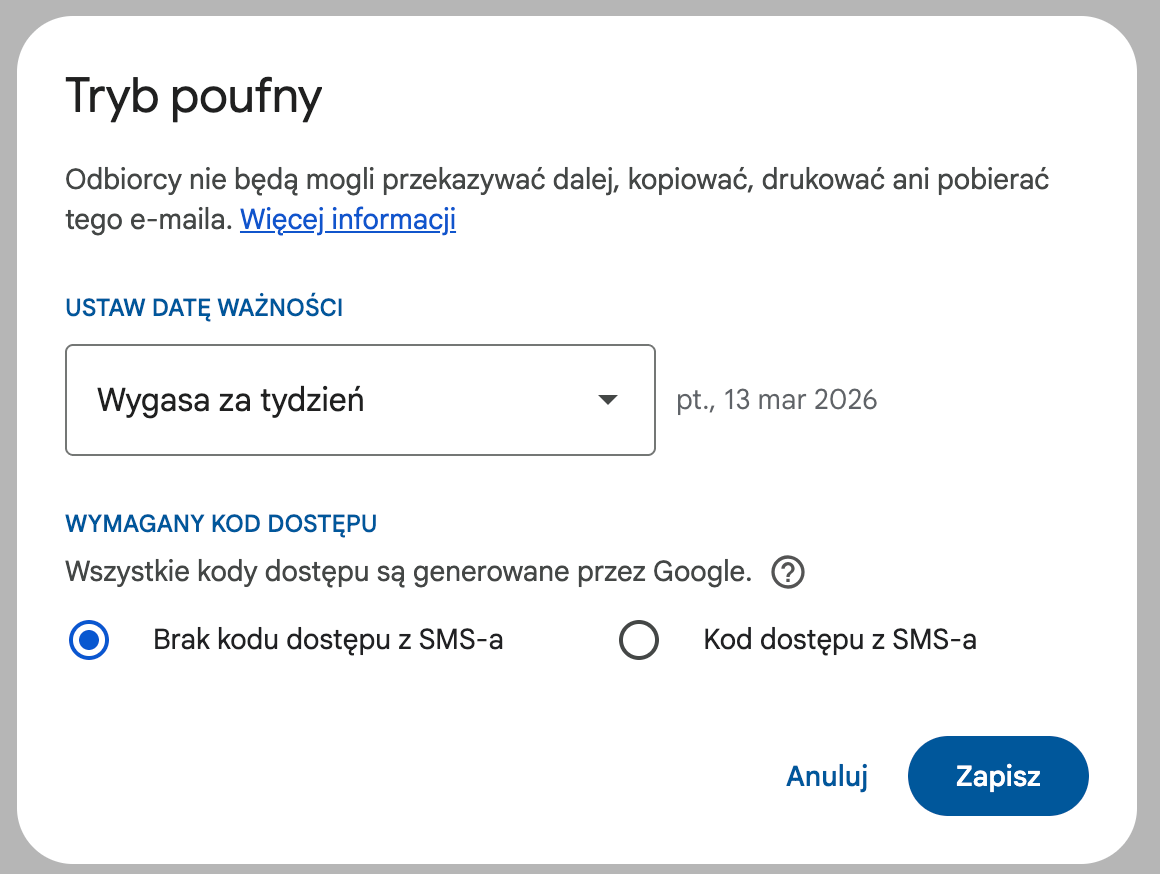The image size is (1160, 874).
Task: Click the expiration dropdown arrow
Action: (x=606, y=400)
